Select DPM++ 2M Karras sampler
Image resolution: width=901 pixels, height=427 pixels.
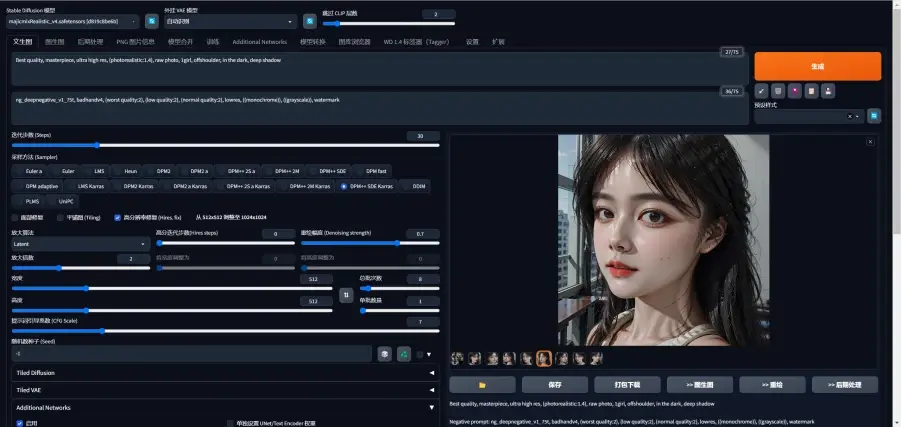[305, 186]
